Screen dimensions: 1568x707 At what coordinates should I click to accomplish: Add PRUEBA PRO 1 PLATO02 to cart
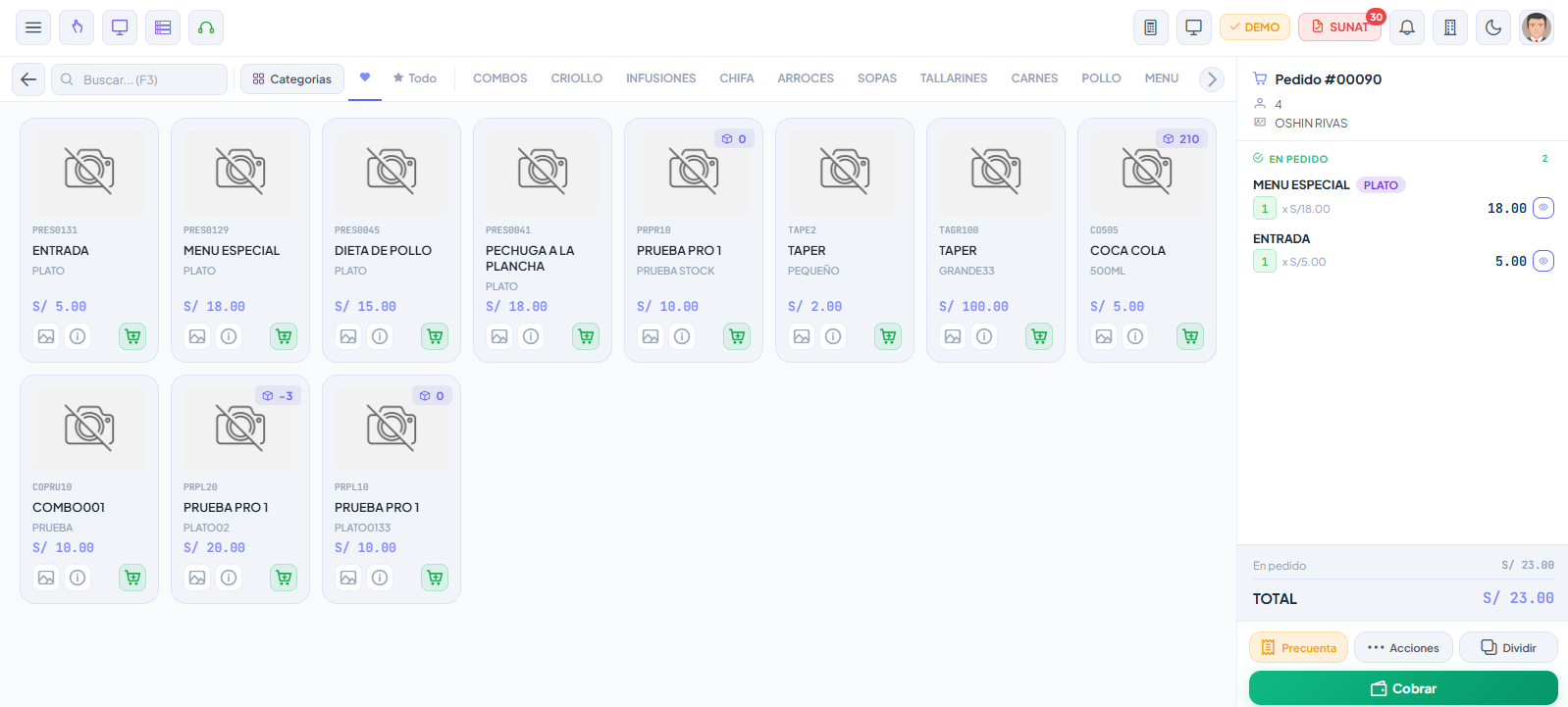284,578
